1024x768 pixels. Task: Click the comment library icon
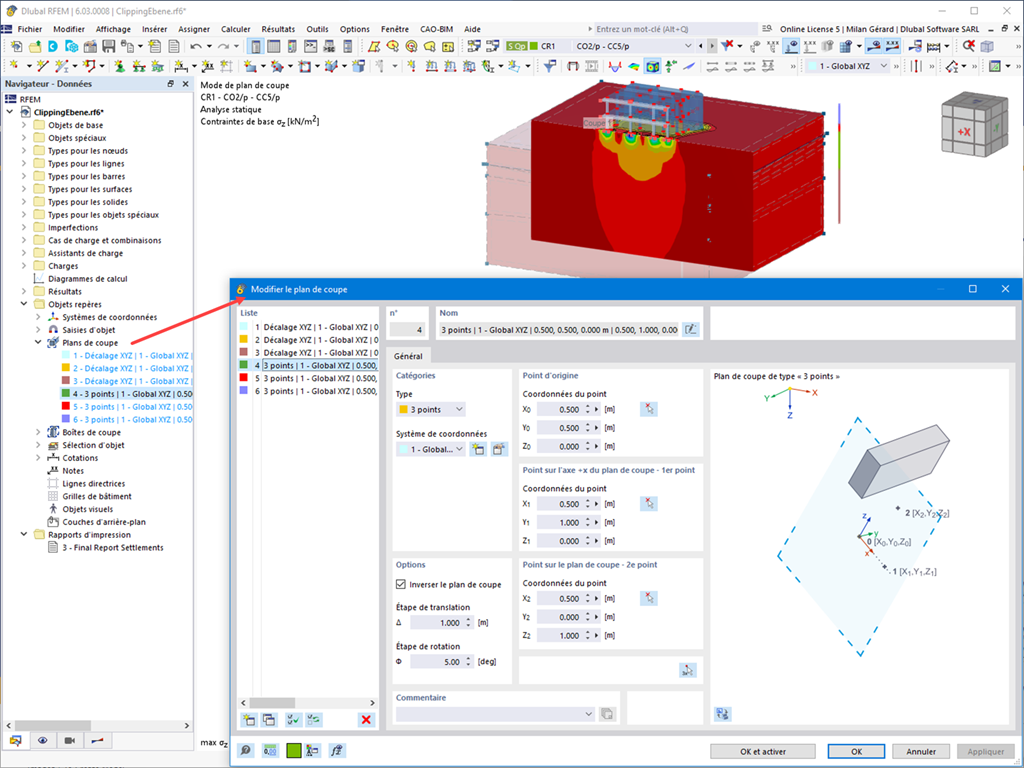click(x=607, y=714)
